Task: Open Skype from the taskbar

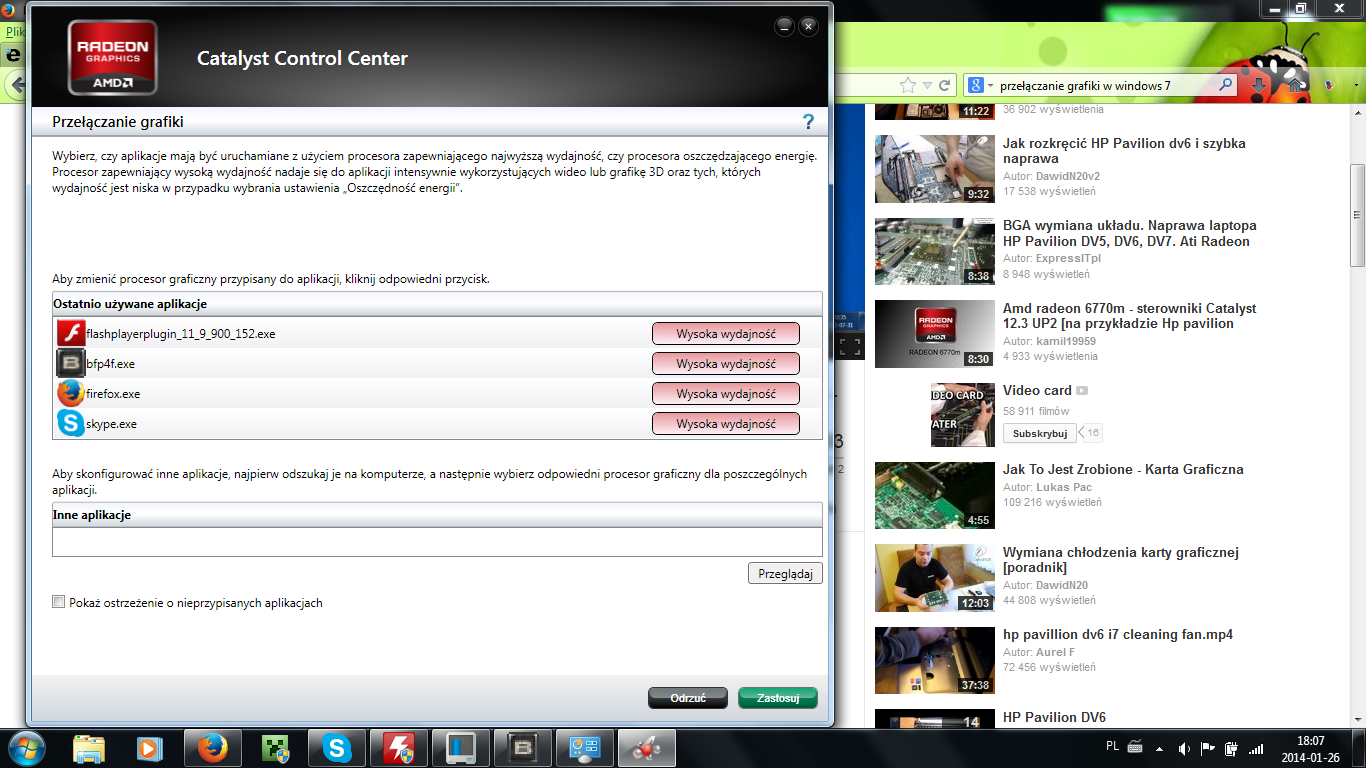Action: (336, 748)
